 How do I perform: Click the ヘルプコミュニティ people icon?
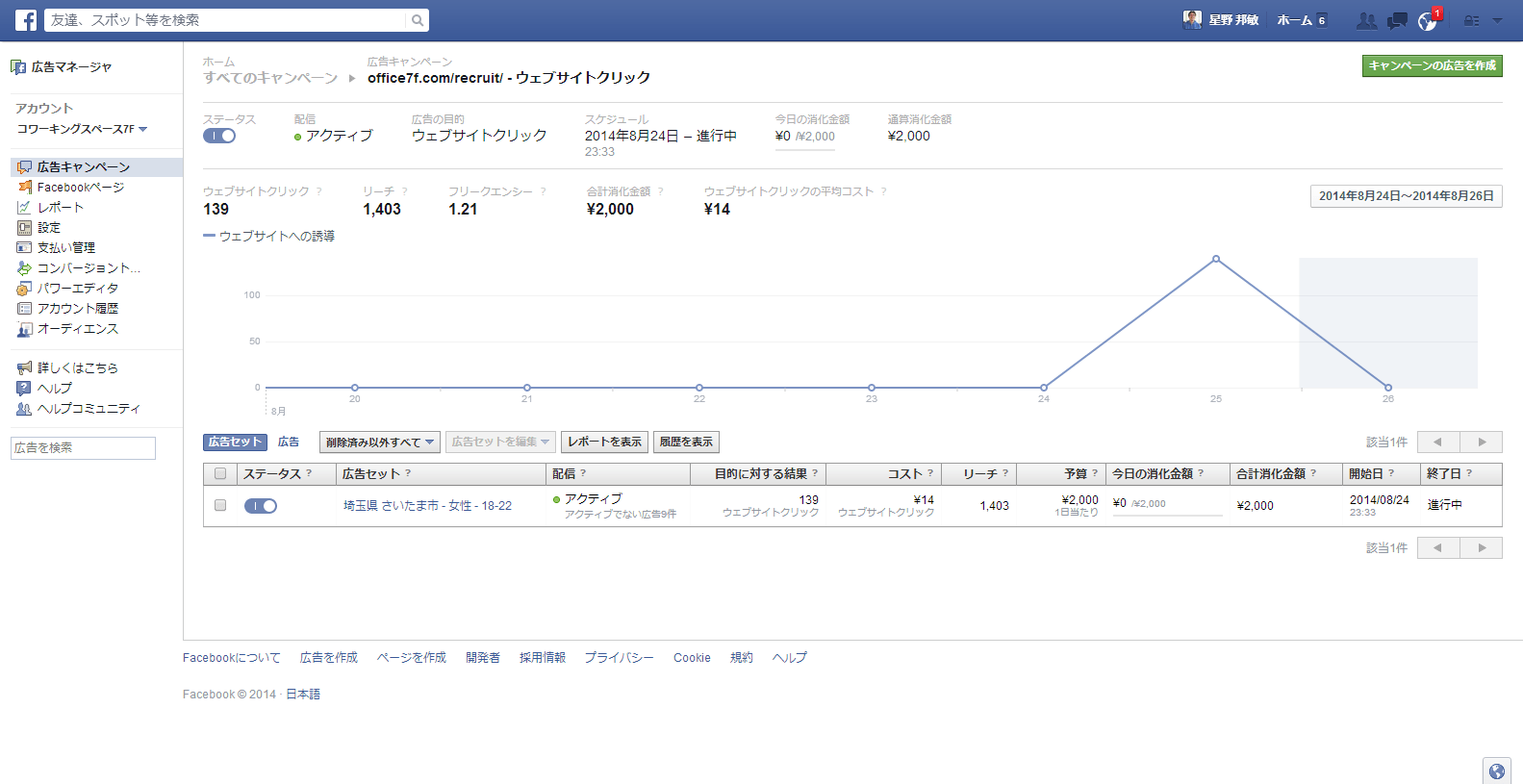click(x=24, y=409)
